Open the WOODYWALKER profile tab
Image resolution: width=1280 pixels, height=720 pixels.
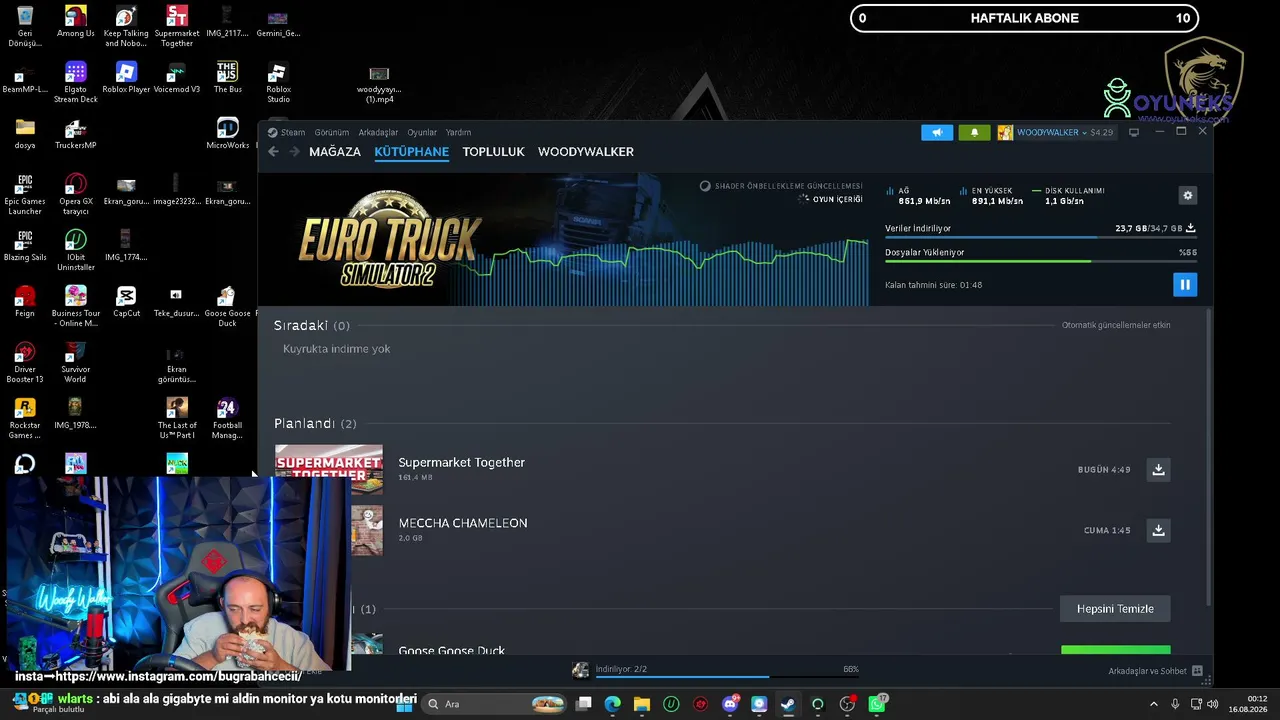(586, 152)
